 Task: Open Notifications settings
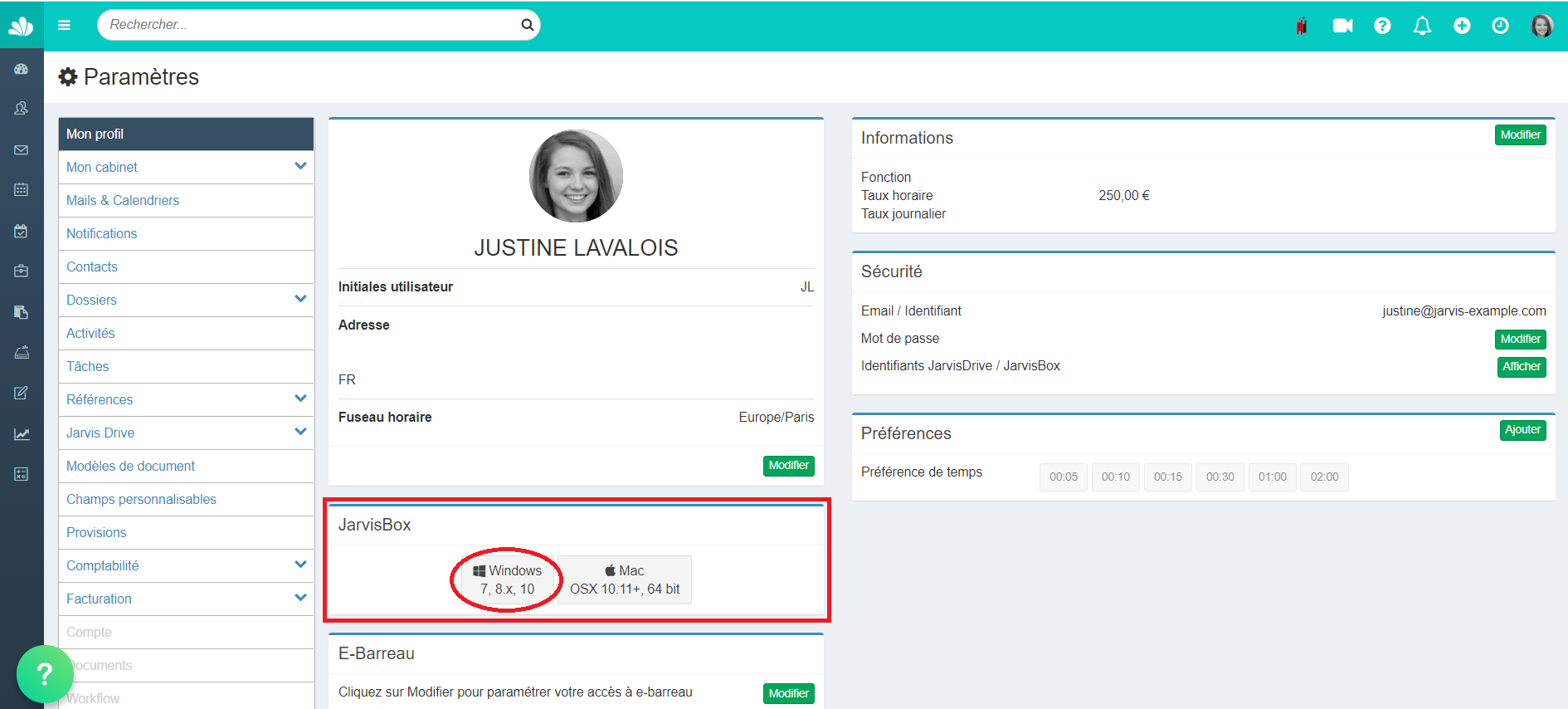coord(186,233)
